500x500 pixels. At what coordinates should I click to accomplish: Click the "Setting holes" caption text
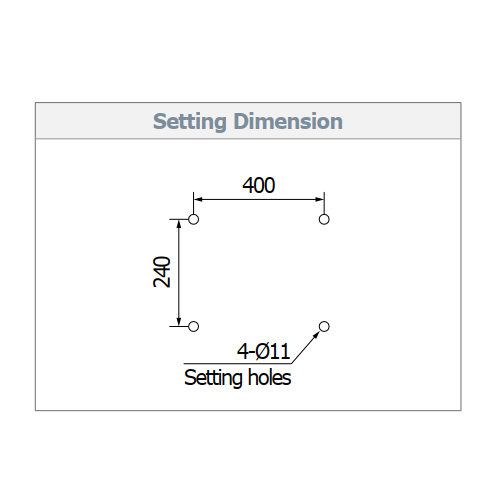238,378
